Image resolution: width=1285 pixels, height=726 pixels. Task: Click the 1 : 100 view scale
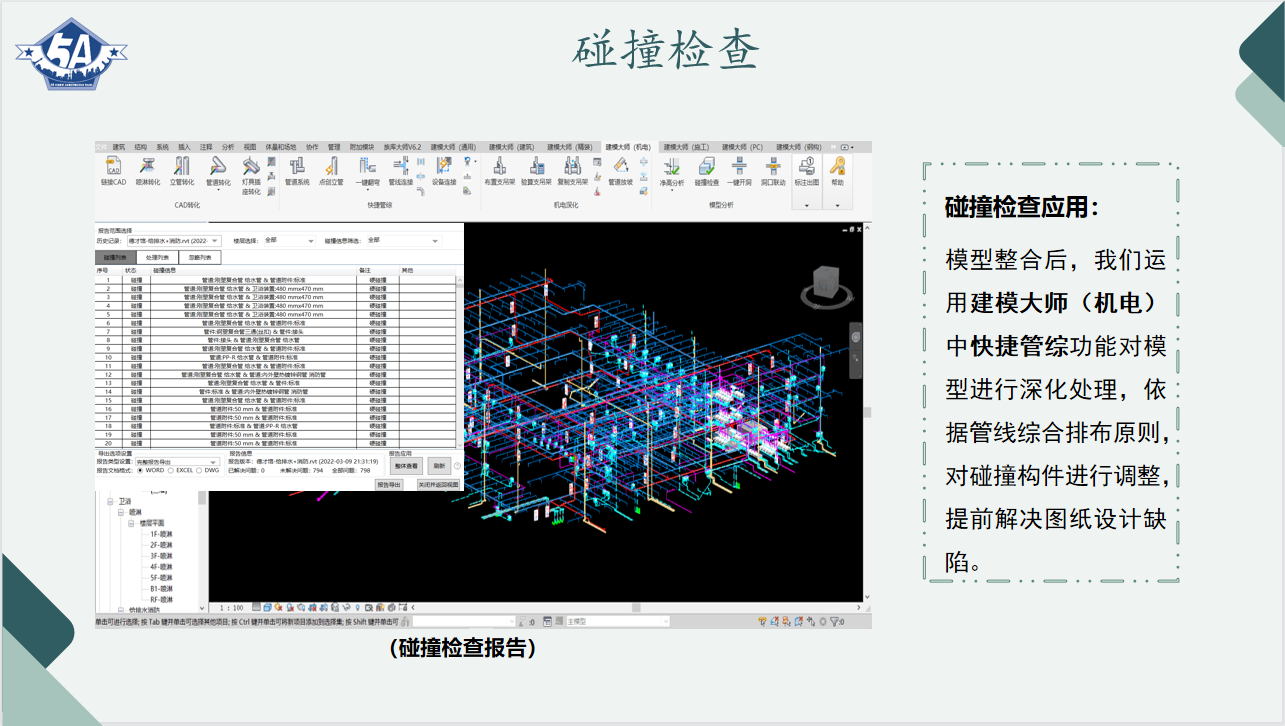coord(231,607)
